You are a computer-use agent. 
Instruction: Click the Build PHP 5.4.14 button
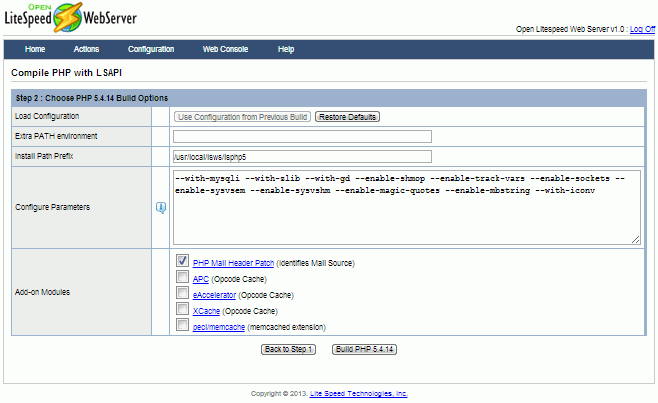click(364, 349)
